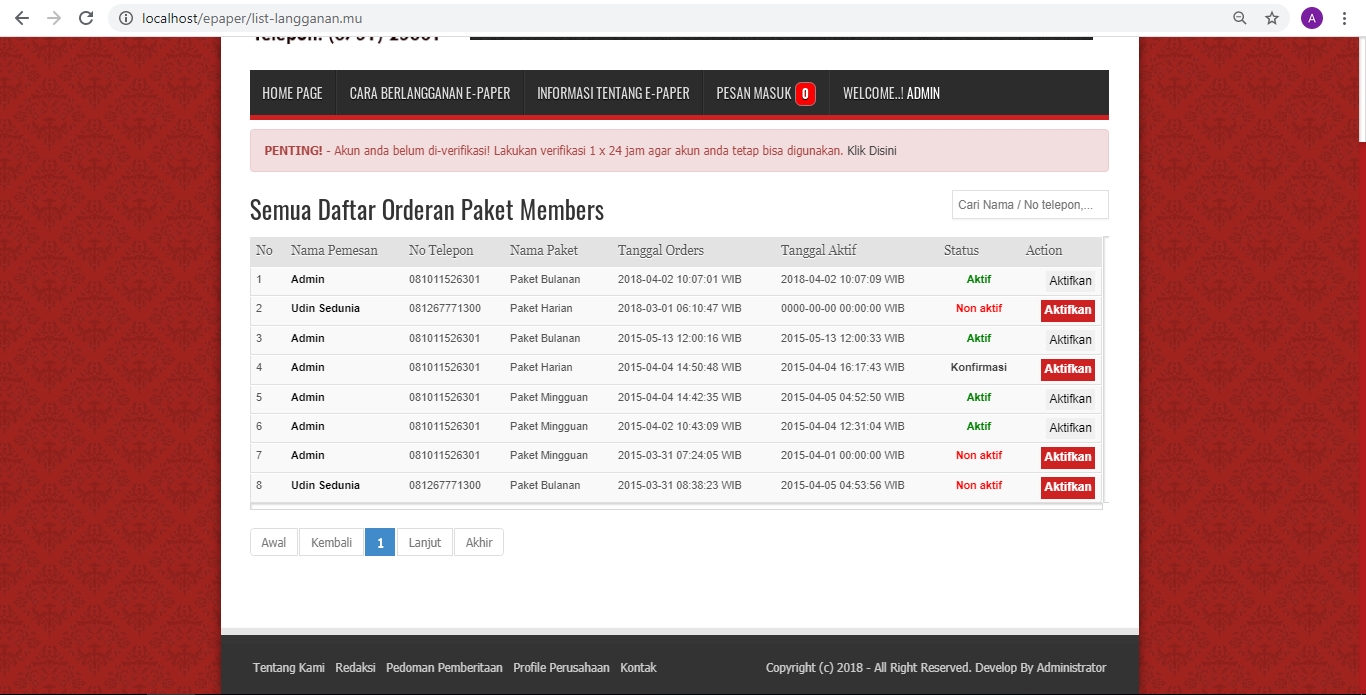Viewport: 1366px width, 695px height.
Task: Click the browser back arrow
Action: coord(22,18)
